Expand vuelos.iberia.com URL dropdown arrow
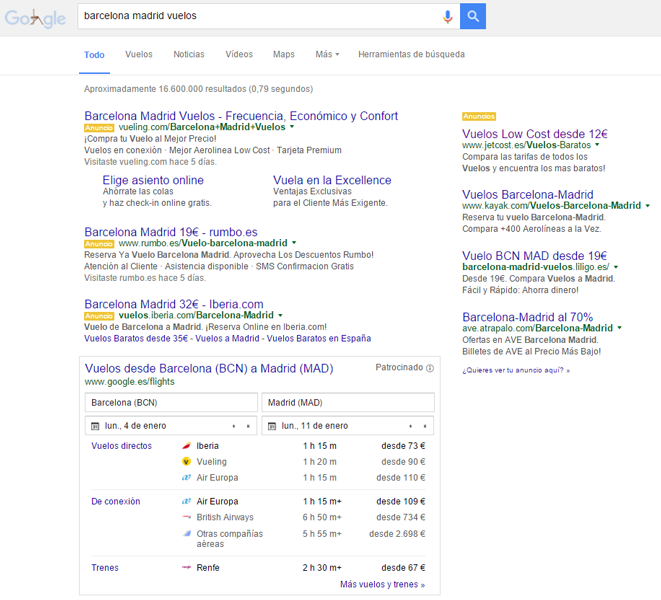Image resolution: width=661 pixels, height=600 pixels. (x=280, y=315)
